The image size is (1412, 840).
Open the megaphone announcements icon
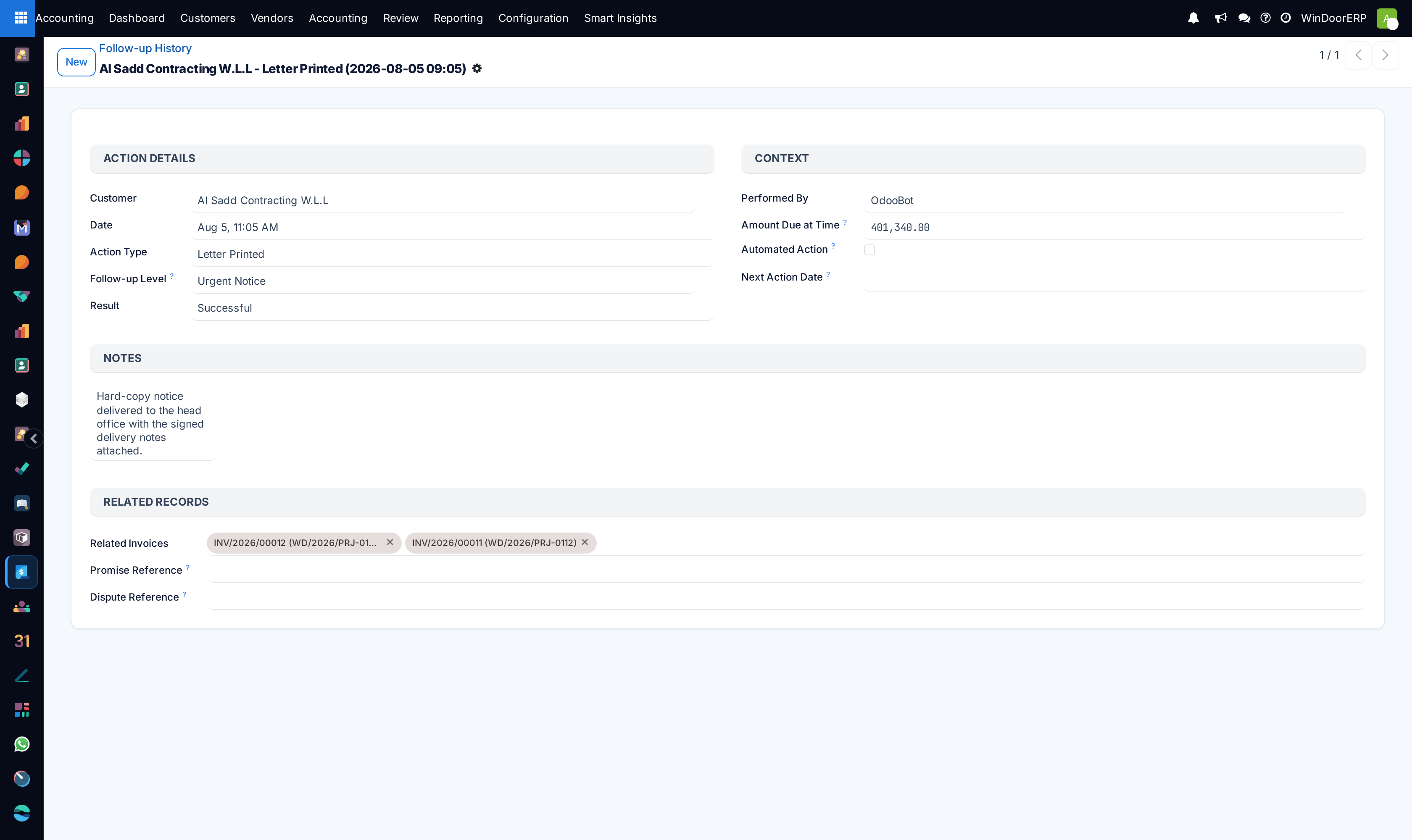coord(1220,18)
